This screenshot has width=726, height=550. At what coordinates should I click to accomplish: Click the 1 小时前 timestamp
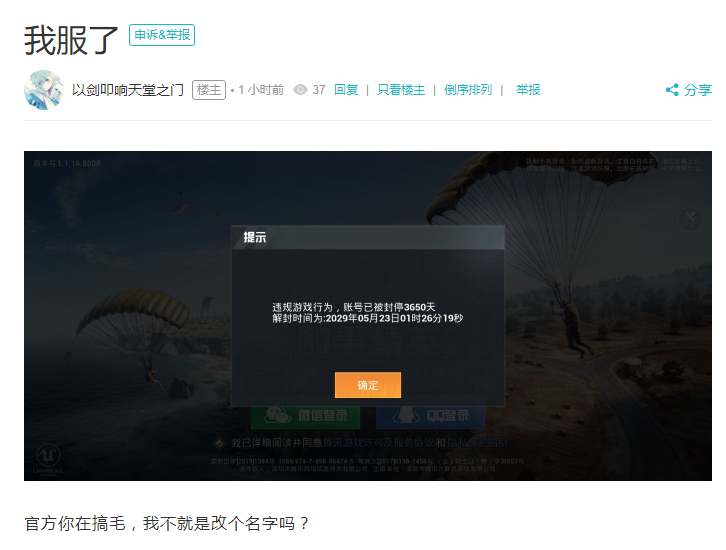coord(261,90)
